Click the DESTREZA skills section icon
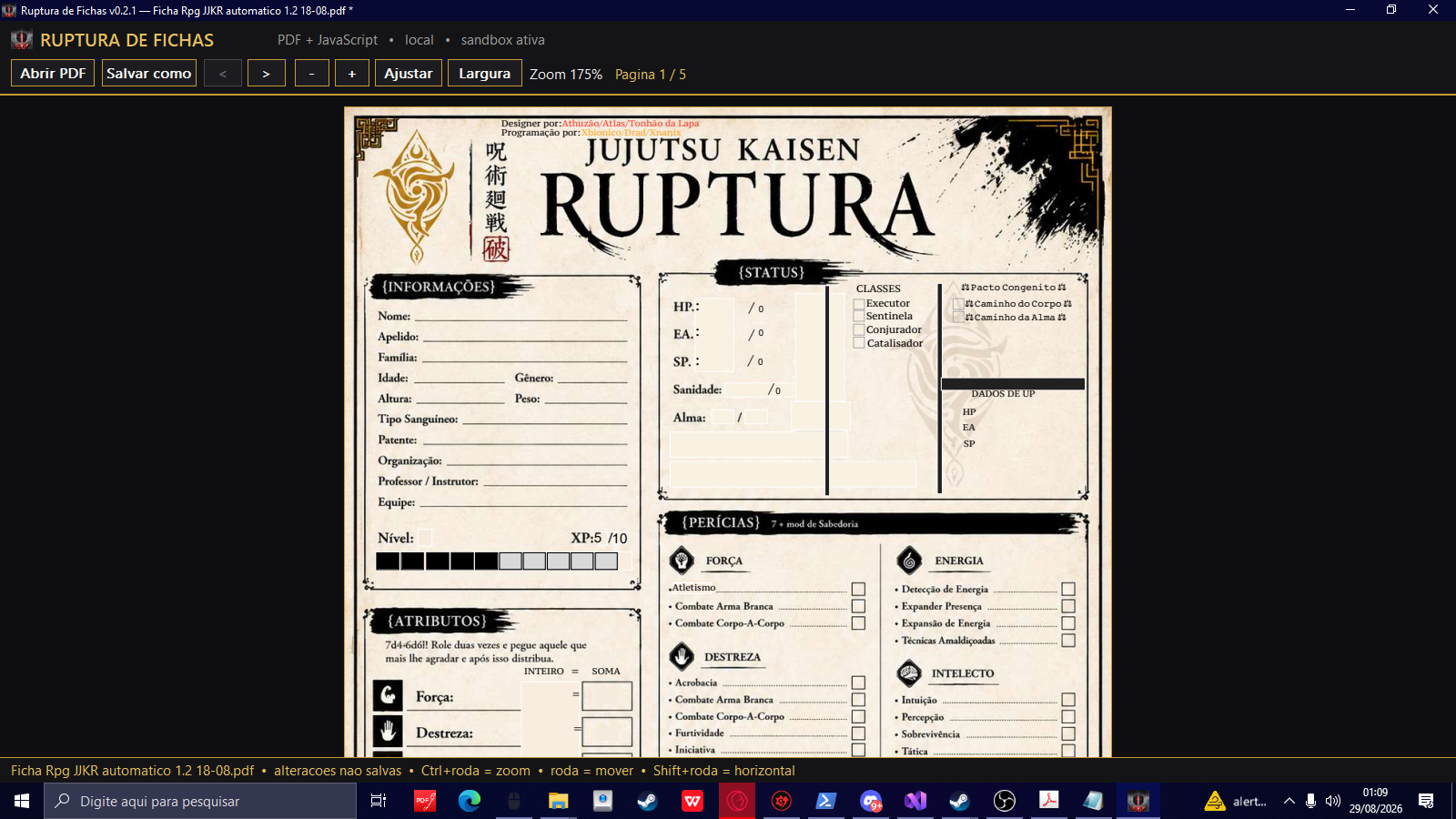 coord(682,656)
